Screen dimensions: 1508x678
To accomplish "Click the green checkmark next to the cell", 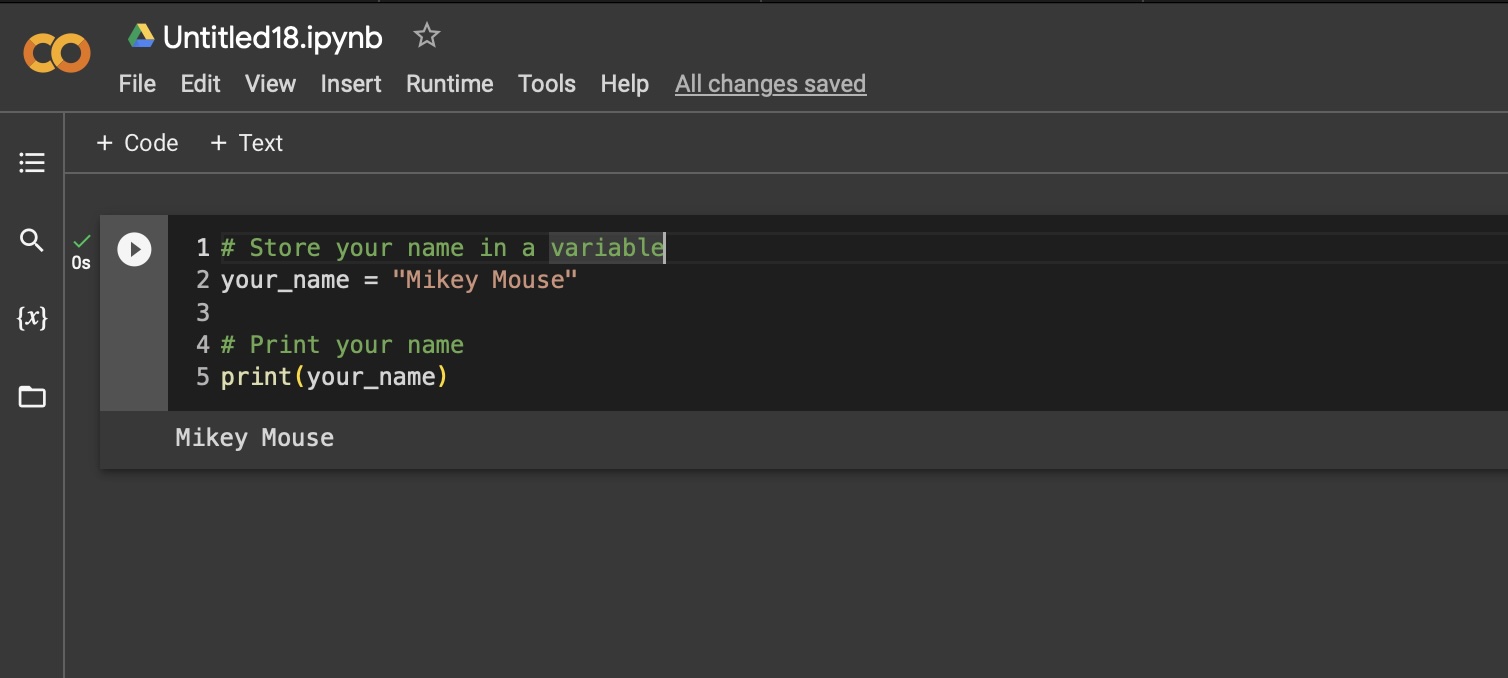I will [x=81, y=243].
